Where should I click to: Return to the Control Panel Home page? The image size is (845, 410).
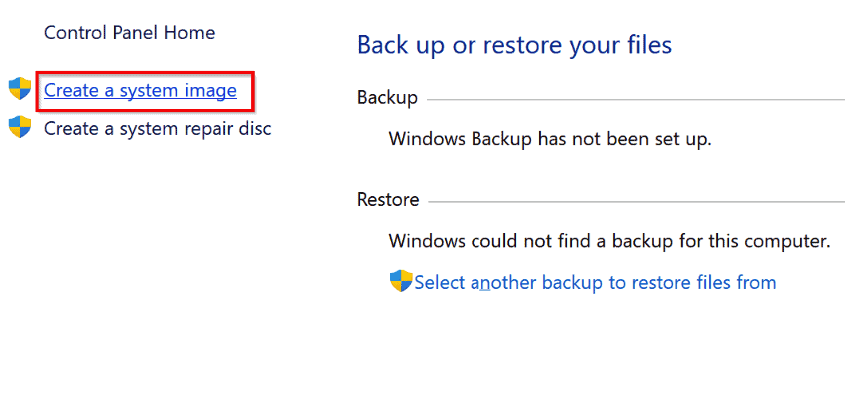pos(129,33)
